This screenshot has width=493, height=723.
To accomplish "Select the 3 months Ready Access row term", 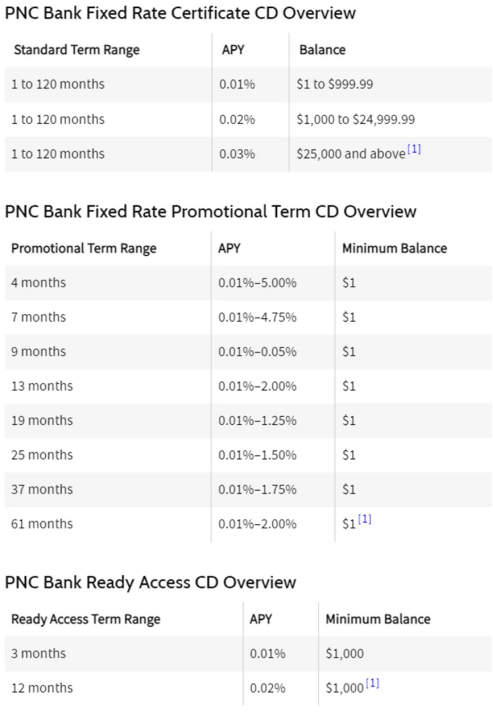I will tap(38, 653).
